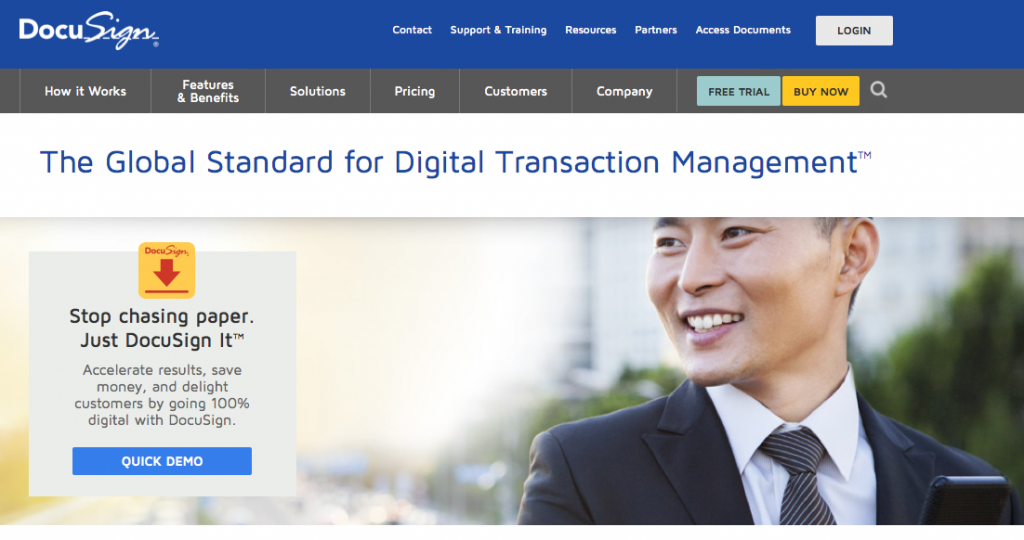Open Features & Benefits menu
The image size is (1024, 540).
point(208,91)
